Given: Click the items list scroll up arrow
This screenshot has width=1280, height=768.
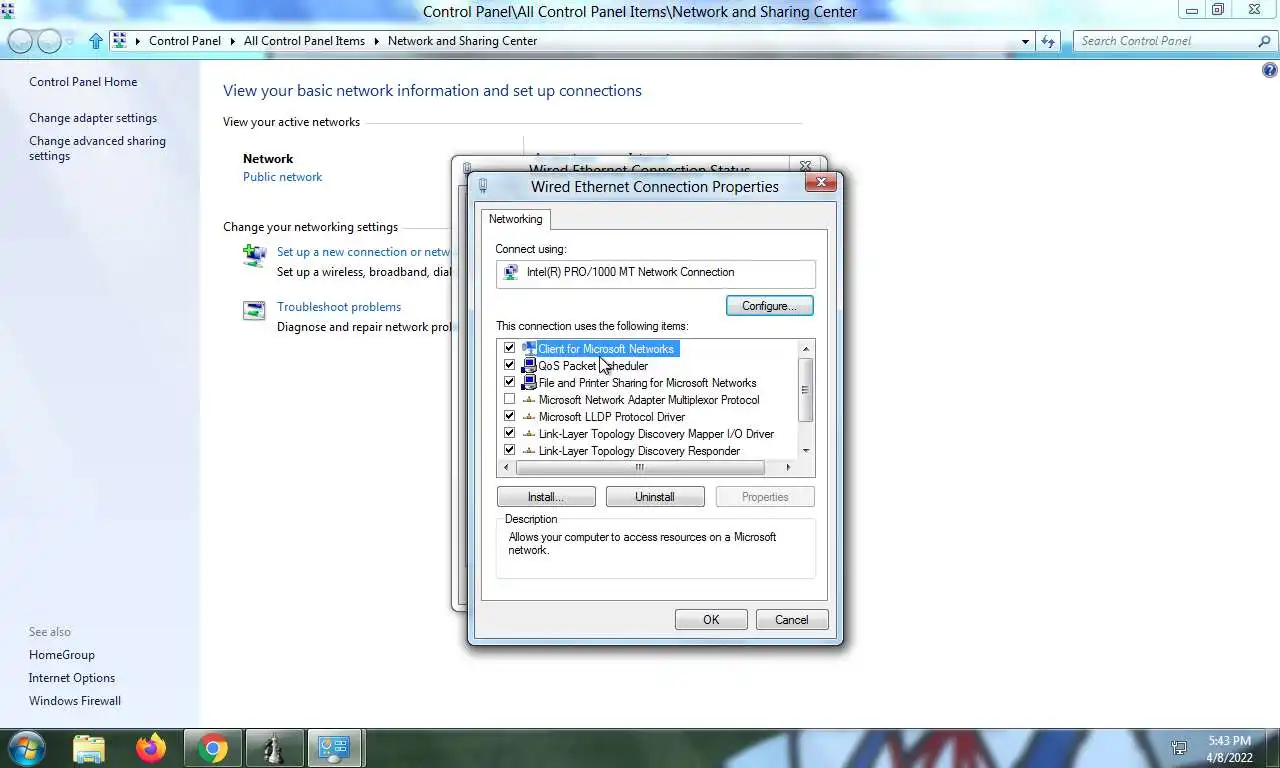Looking at the screenshot, I should [x=806, y=348].
